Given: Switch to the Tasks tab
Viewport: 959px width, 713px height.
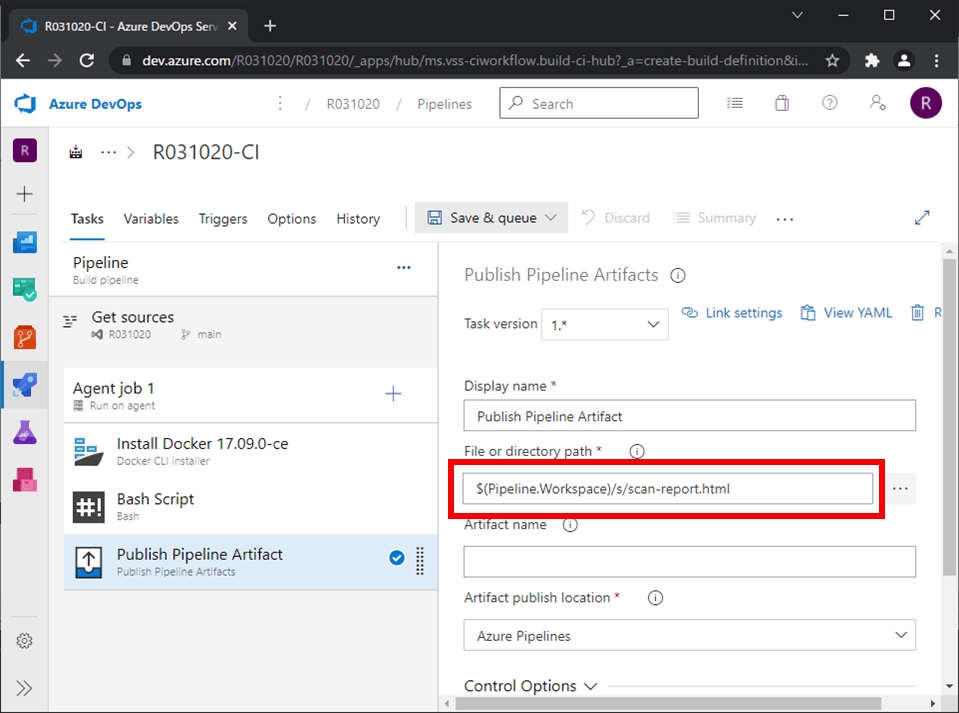Looking at the screenshot, I should tap(87, 219).
